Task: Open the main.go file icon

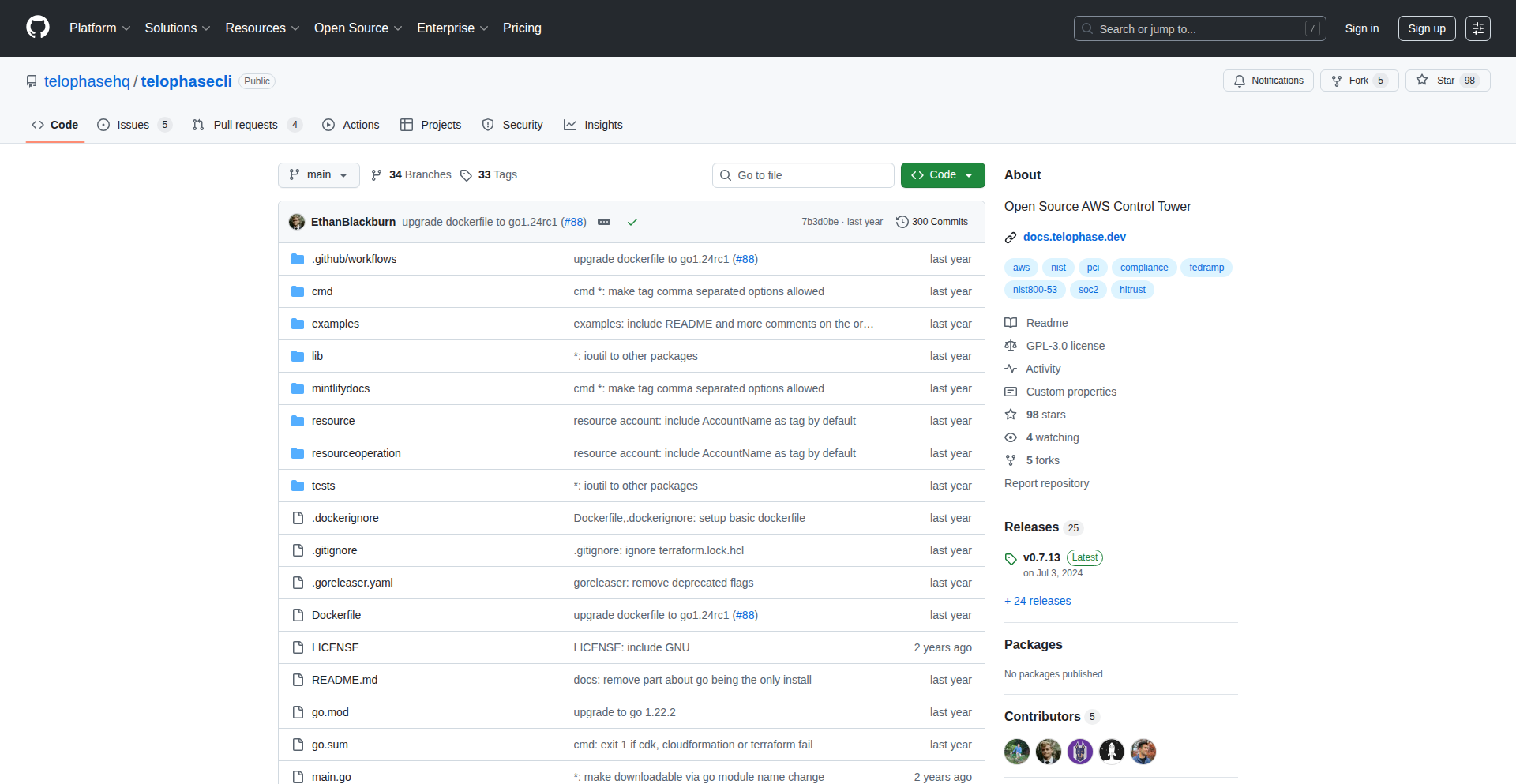Action: point(298,777)
